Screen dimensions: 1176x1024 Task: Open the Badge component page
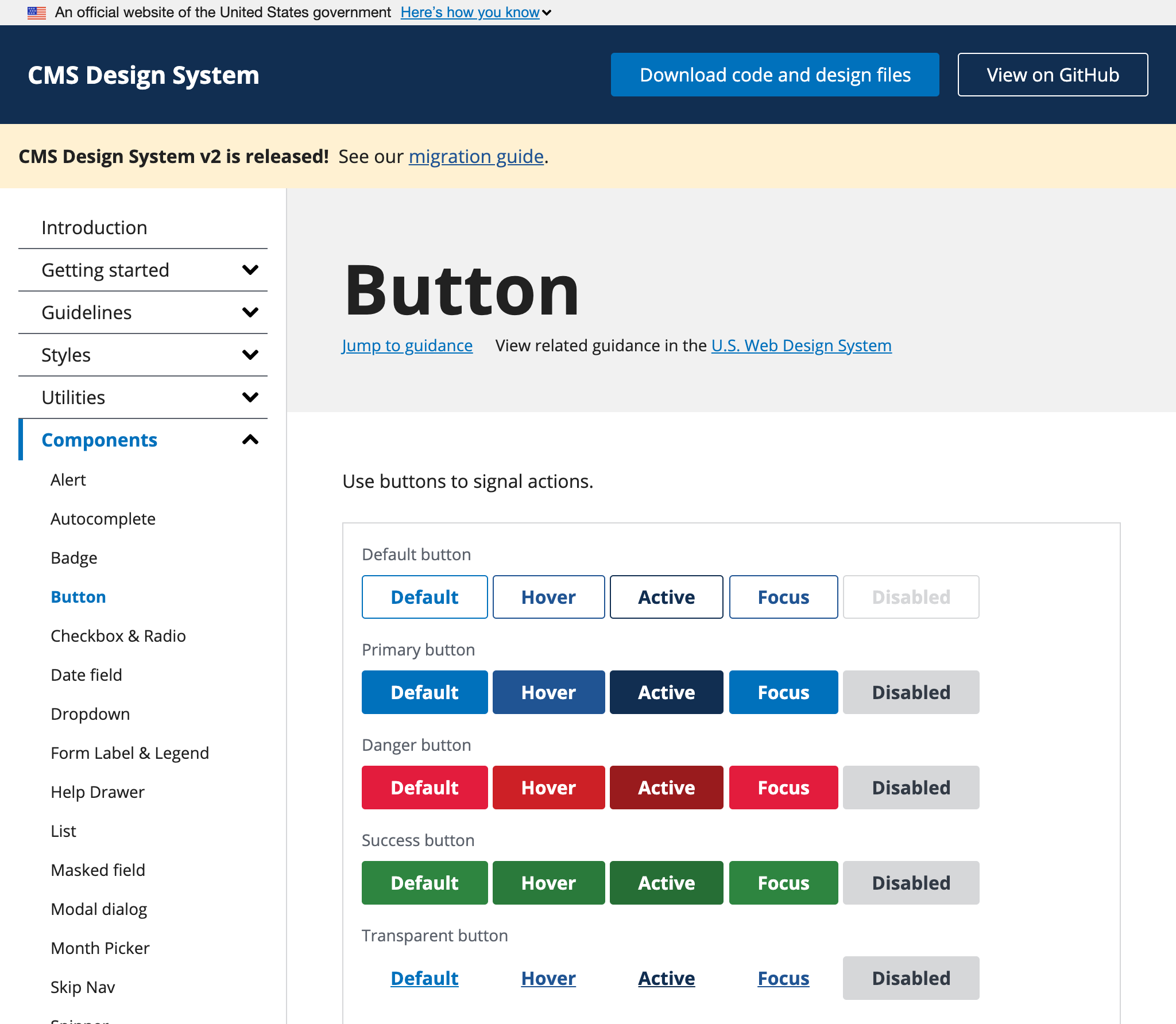pyautogui.click(x=74, y=558)
